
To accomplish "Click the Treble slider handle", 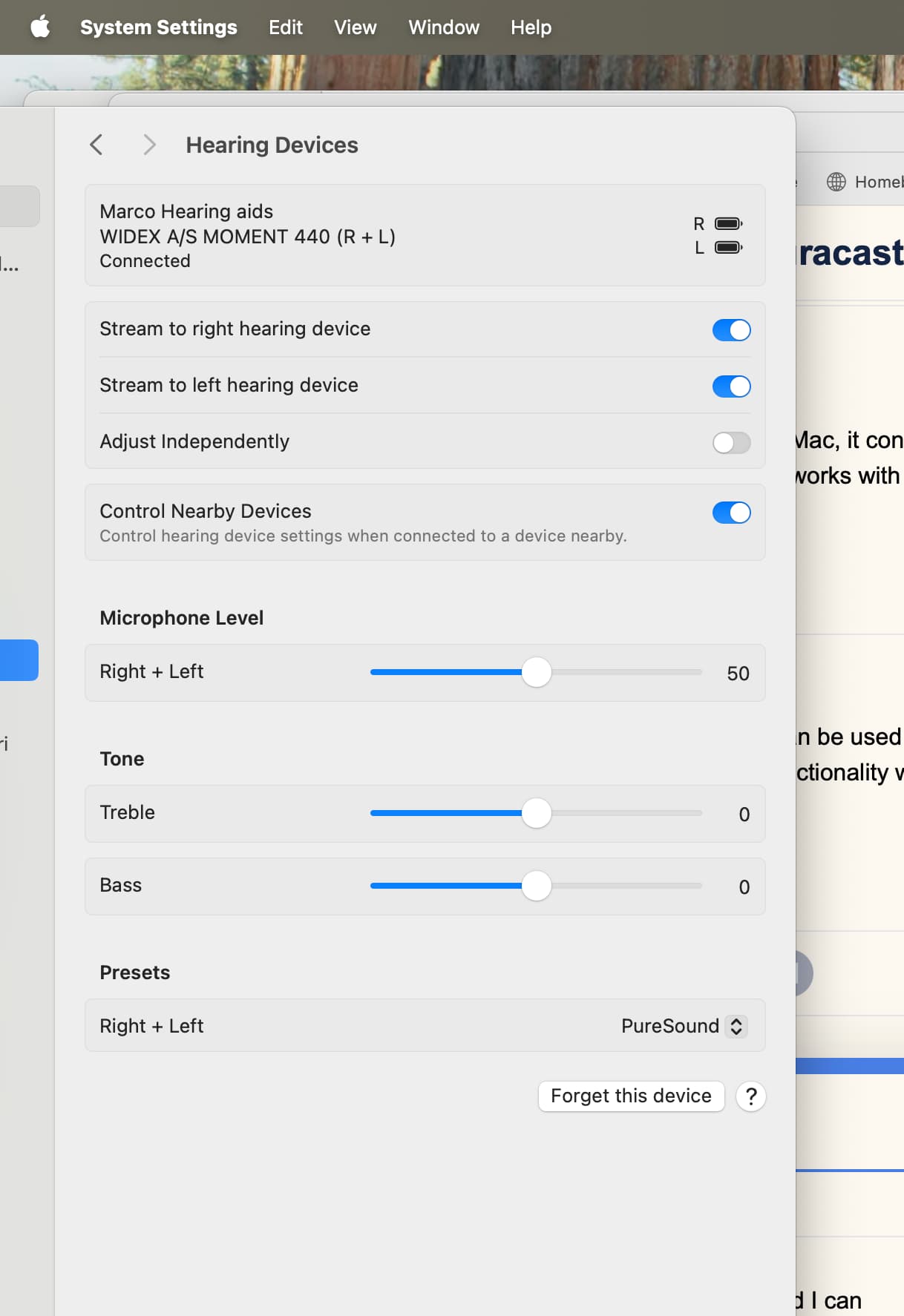I will [536, 813].
